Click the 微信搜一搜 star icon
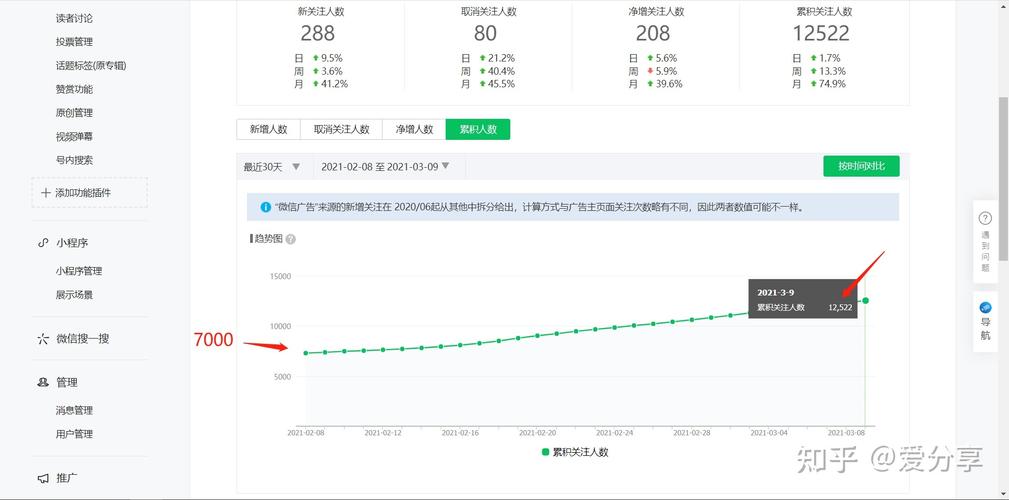The width and height of the screenshot is (1009, 500). pos(43,339)
